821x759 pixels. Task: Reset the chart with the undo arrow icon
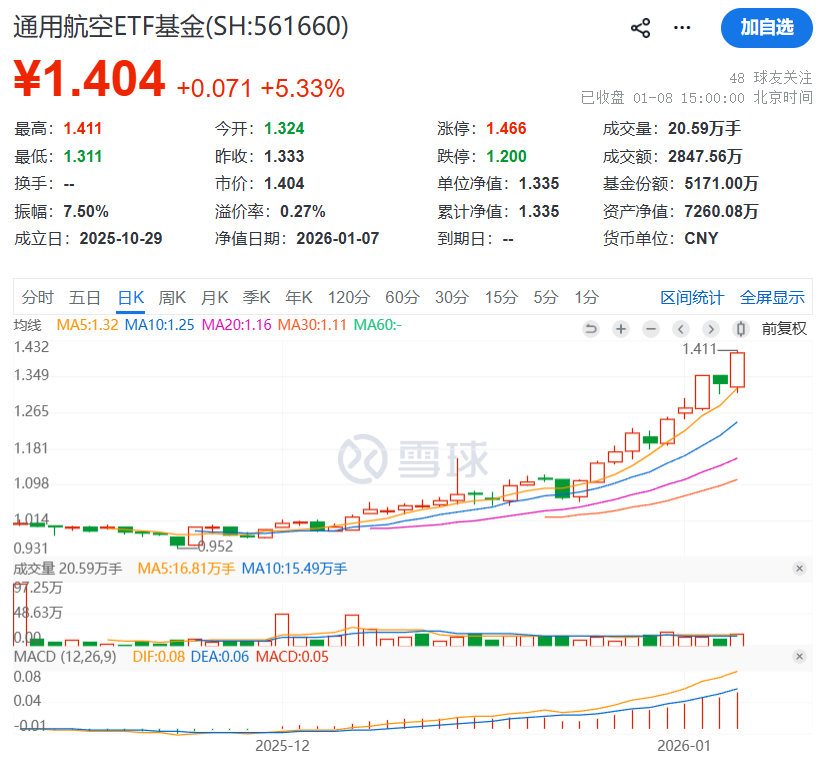591,328
